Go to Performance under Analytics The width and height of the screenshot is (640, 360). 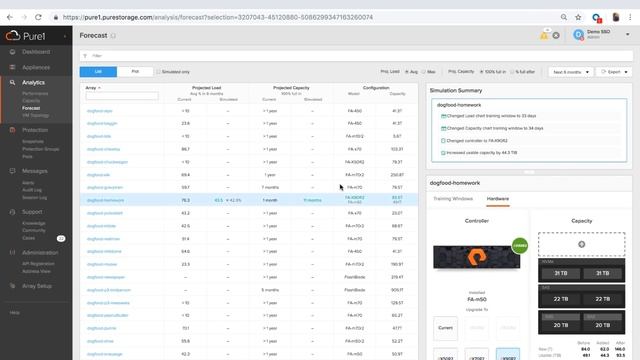pos(35,93)
